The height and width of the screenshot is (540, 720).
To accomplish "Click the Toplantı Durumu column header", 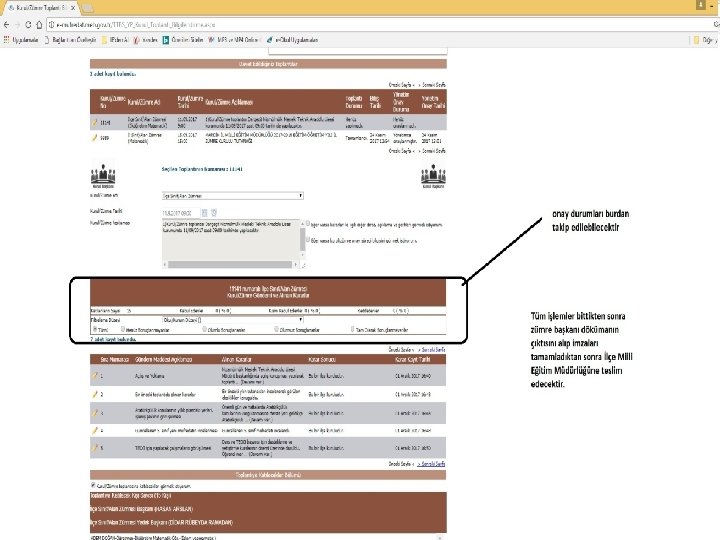I will coord(354,102).
